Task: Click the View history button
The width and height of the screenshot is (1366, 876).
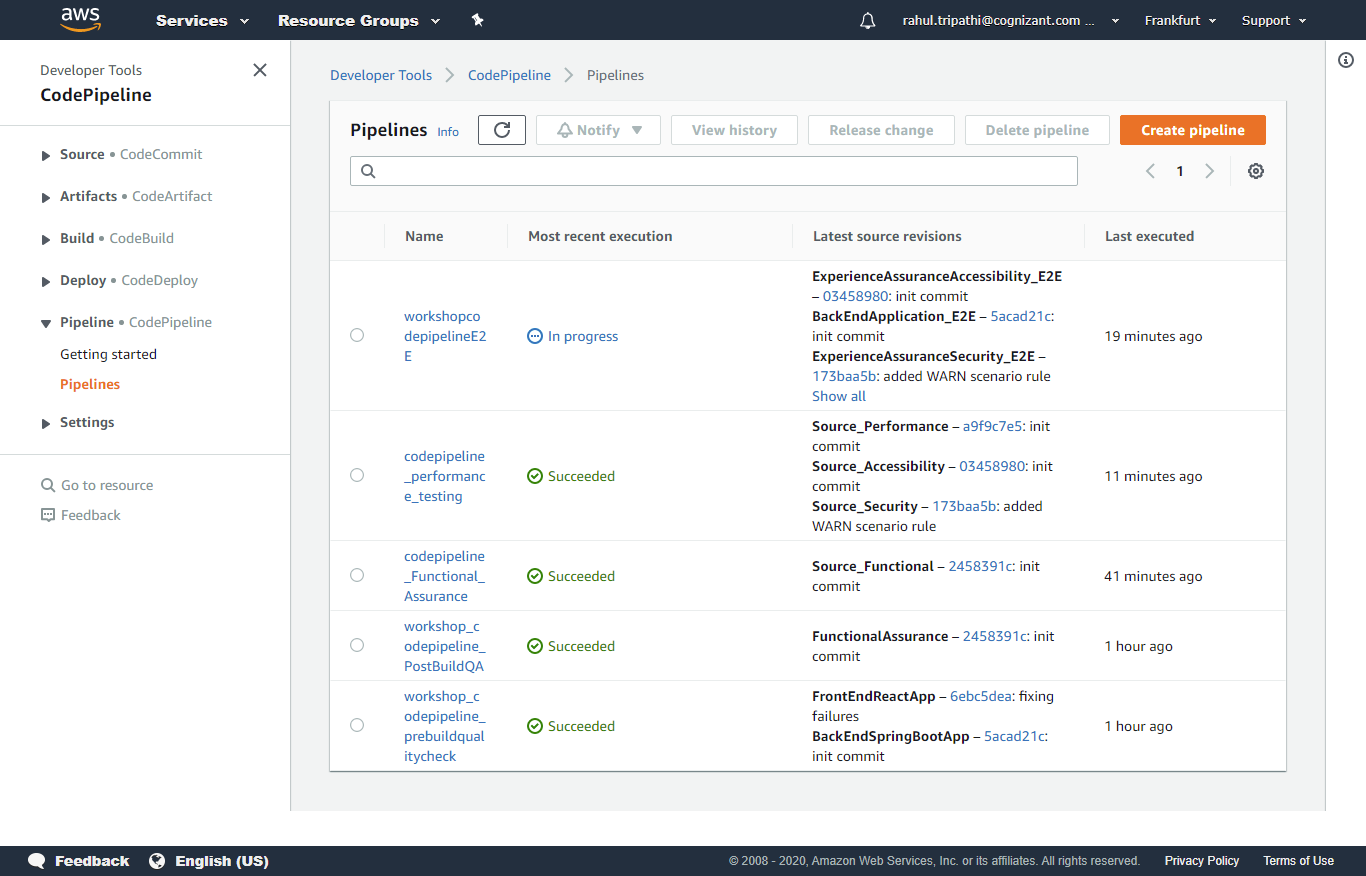Action: (734, 130)
